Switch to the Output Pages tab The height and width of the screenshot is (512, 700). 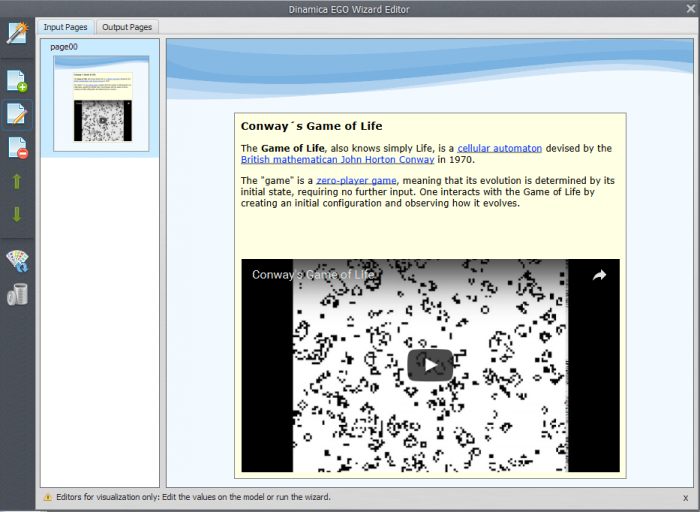pos(127,27)
